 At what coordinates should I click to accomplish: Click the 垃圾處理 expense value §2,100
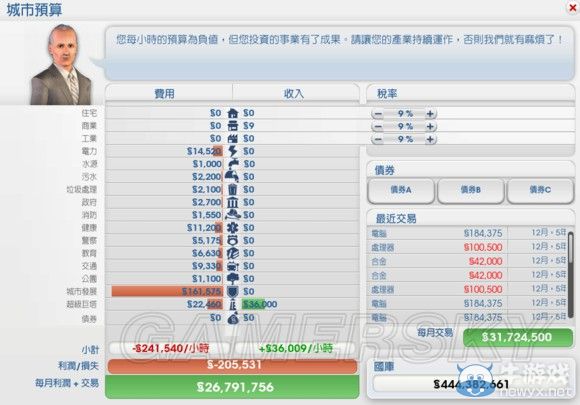(206, 189)
